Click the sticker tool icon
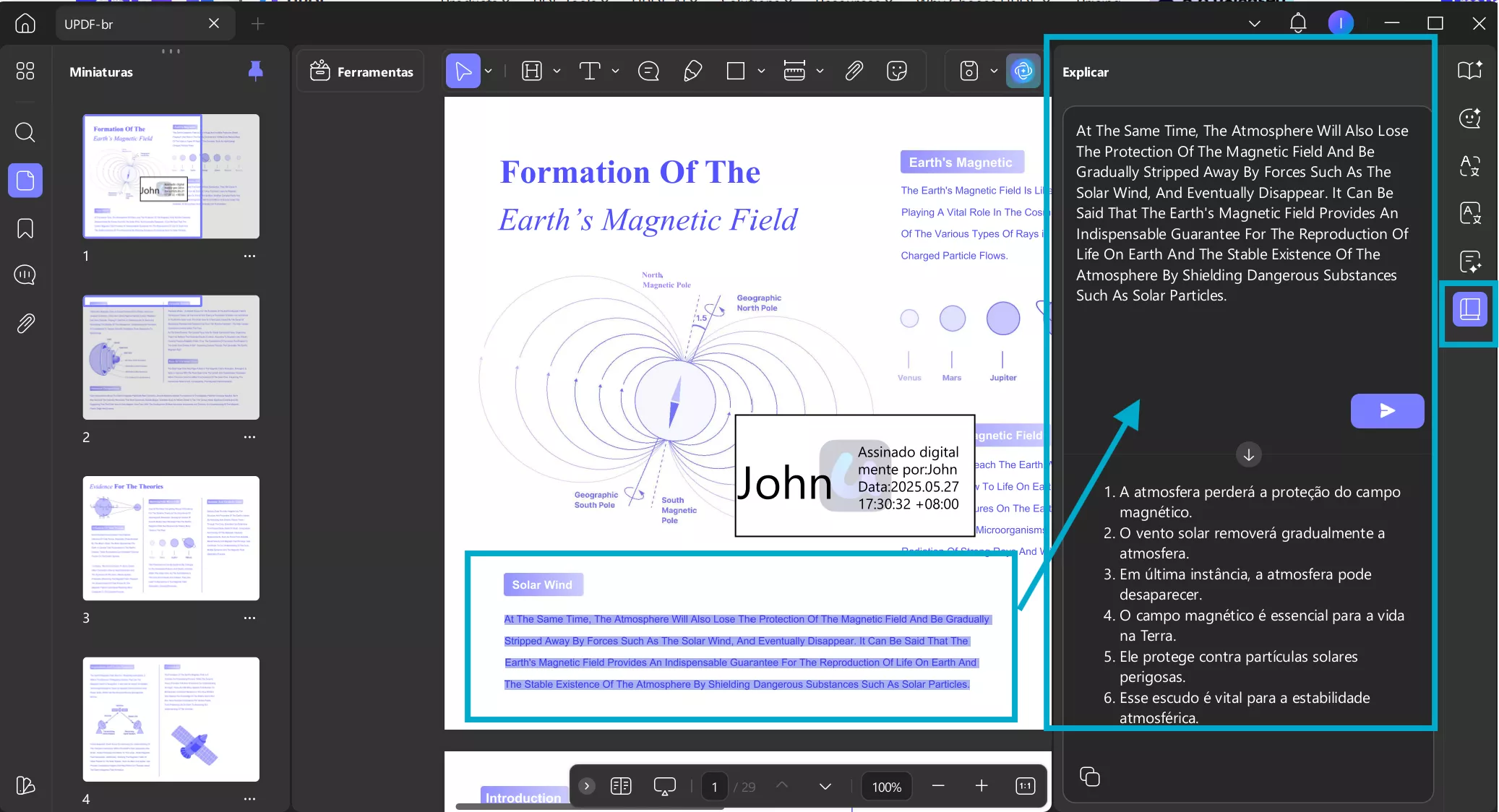The image size is (1499, 812). tap(896, 71)
